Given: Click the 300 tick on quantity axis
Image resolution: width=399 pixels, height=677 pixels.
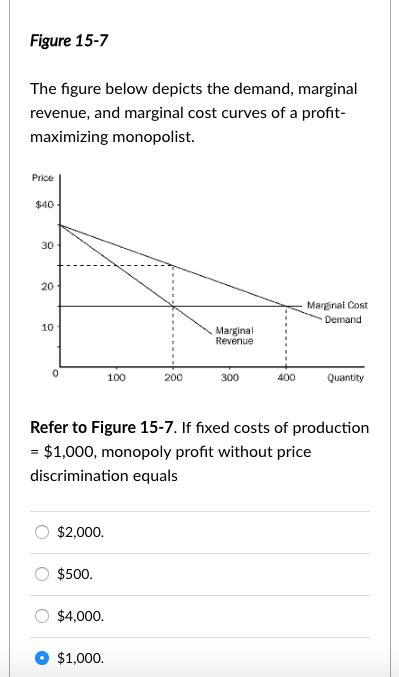Looking at the screenshot, I should 230,378.
